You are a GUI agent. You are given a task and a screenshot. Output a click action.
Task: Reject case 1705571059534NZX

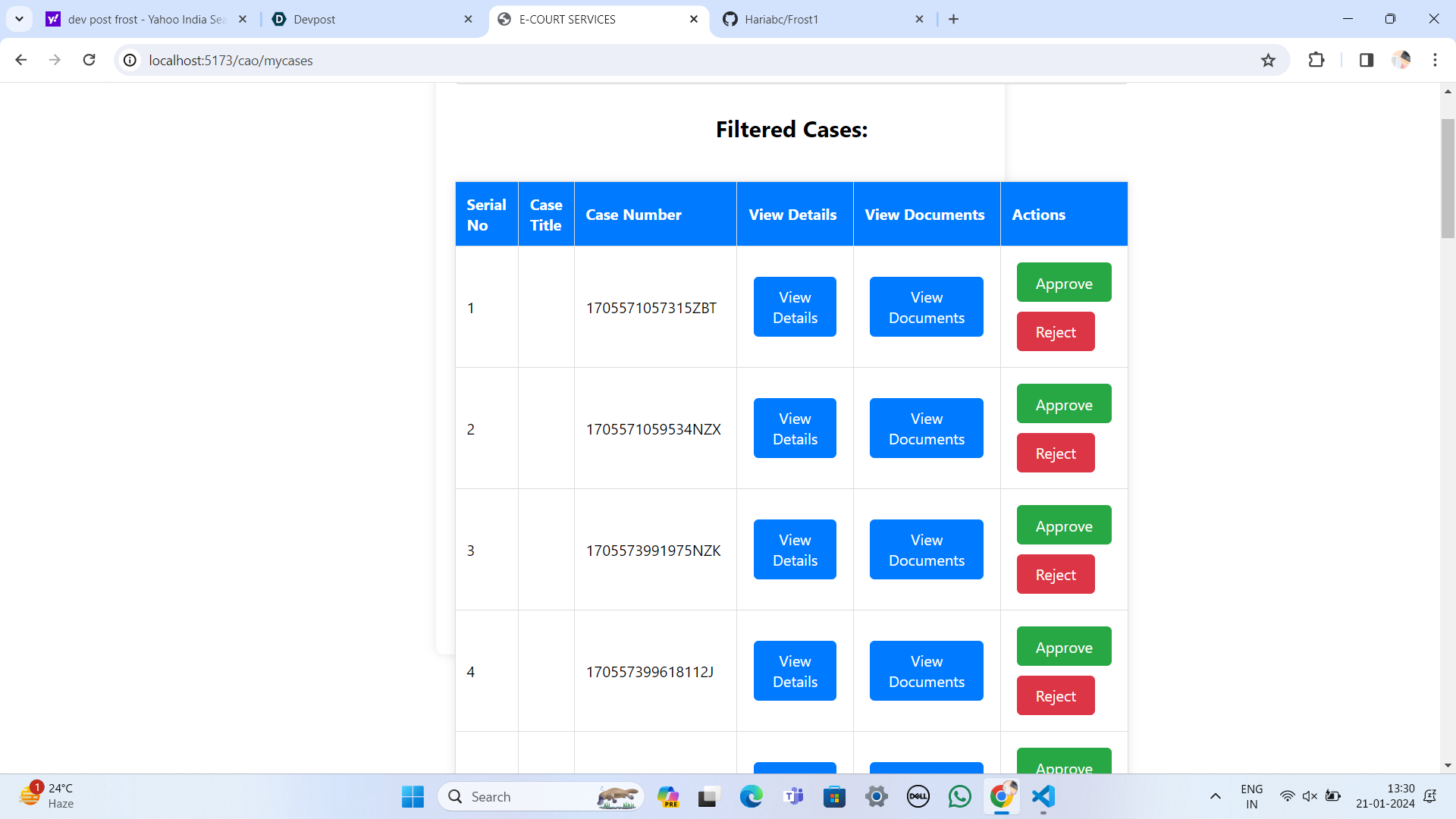[1055, 453]
